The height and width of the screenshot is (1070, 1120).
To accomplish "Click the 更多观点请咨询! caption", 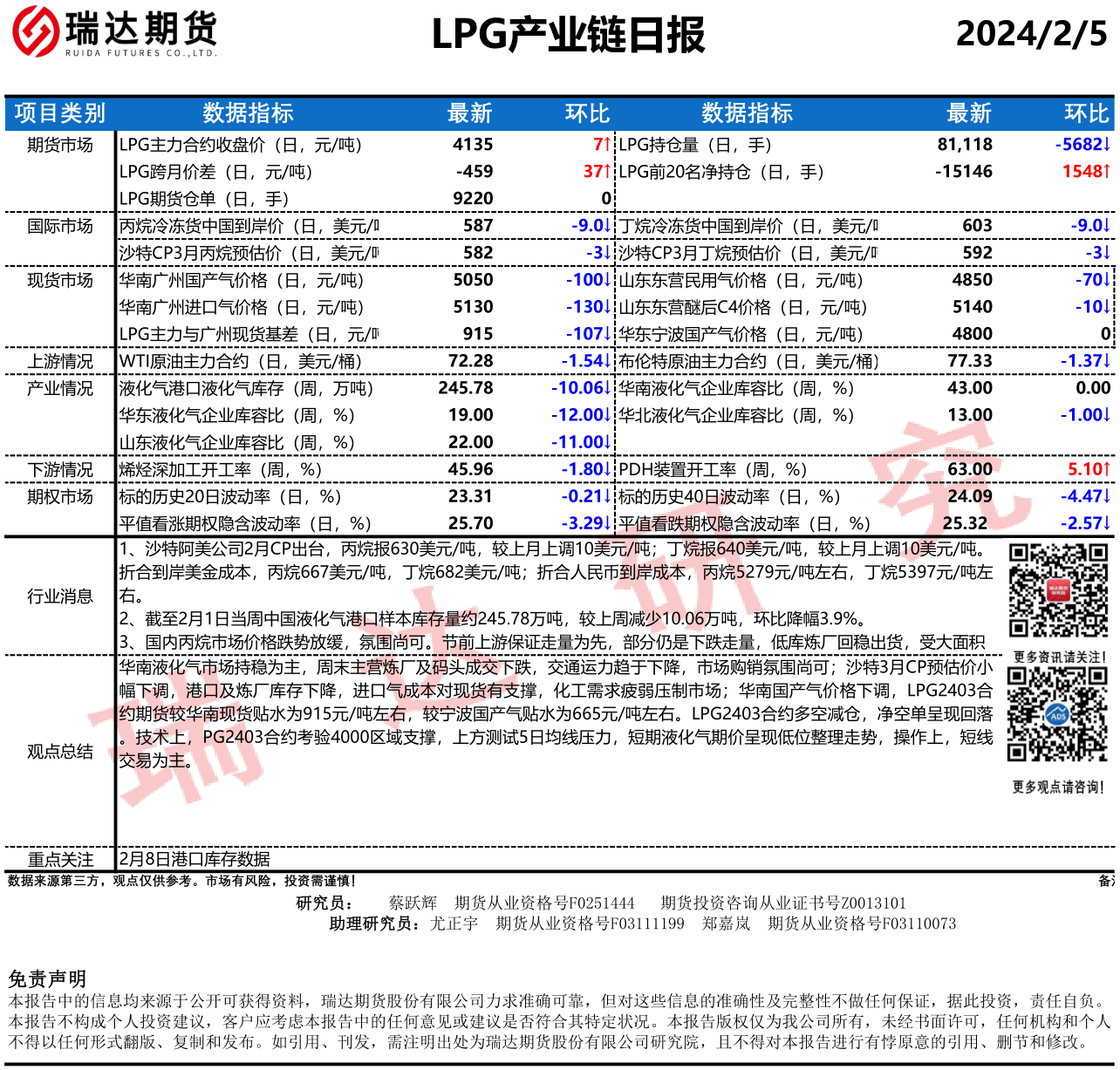I will click(x=1058, y=787).
